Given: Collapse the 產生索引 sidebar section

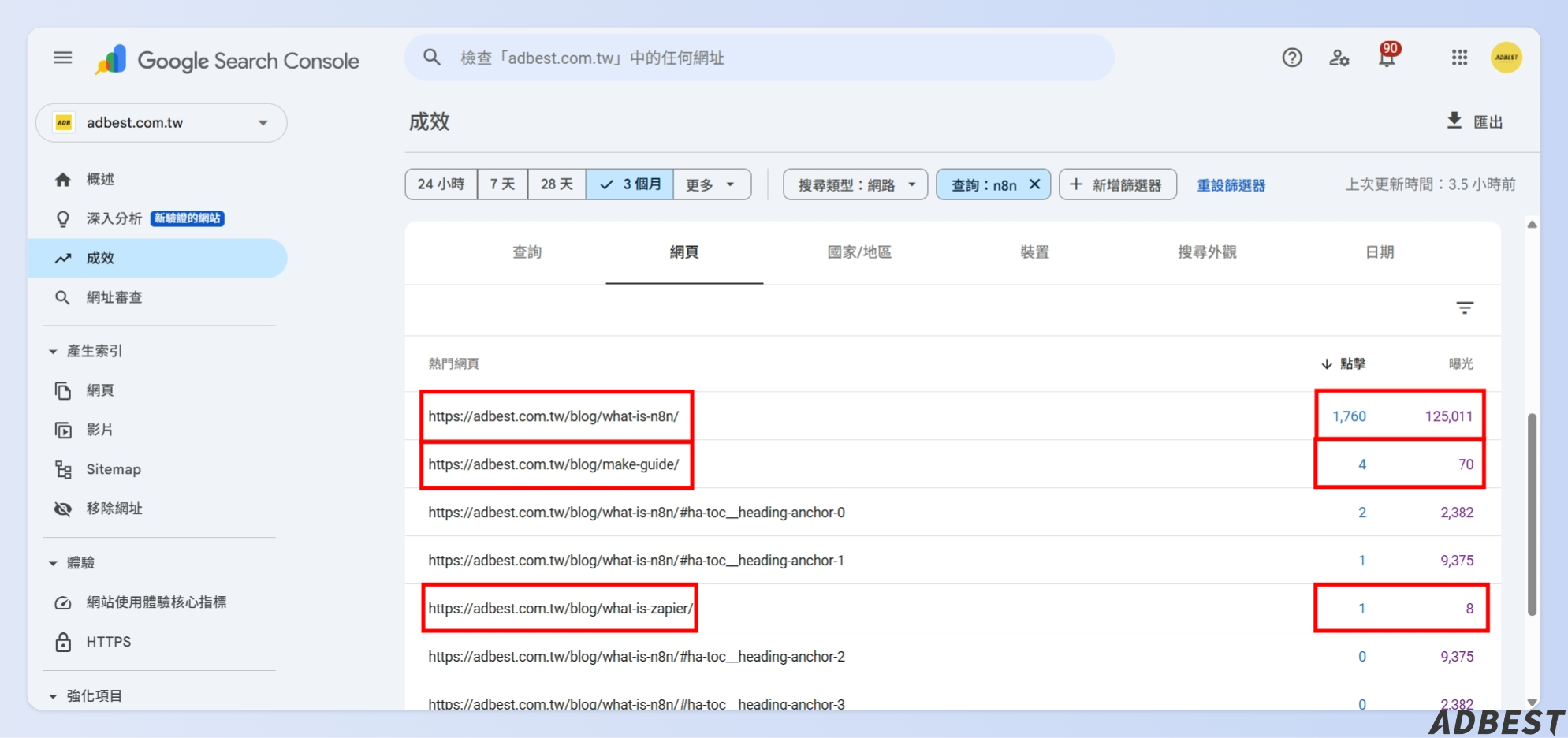Looking at the screenshot, I should click(54, 352).
